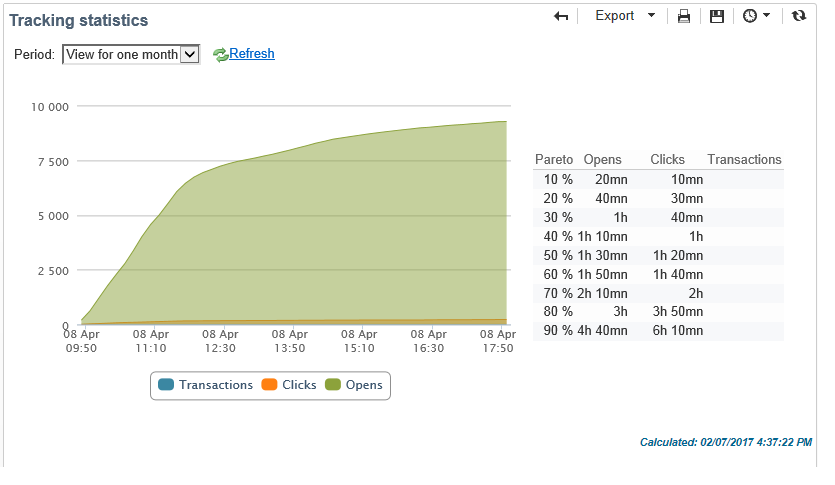Click the Opens column header

(602, 160)
